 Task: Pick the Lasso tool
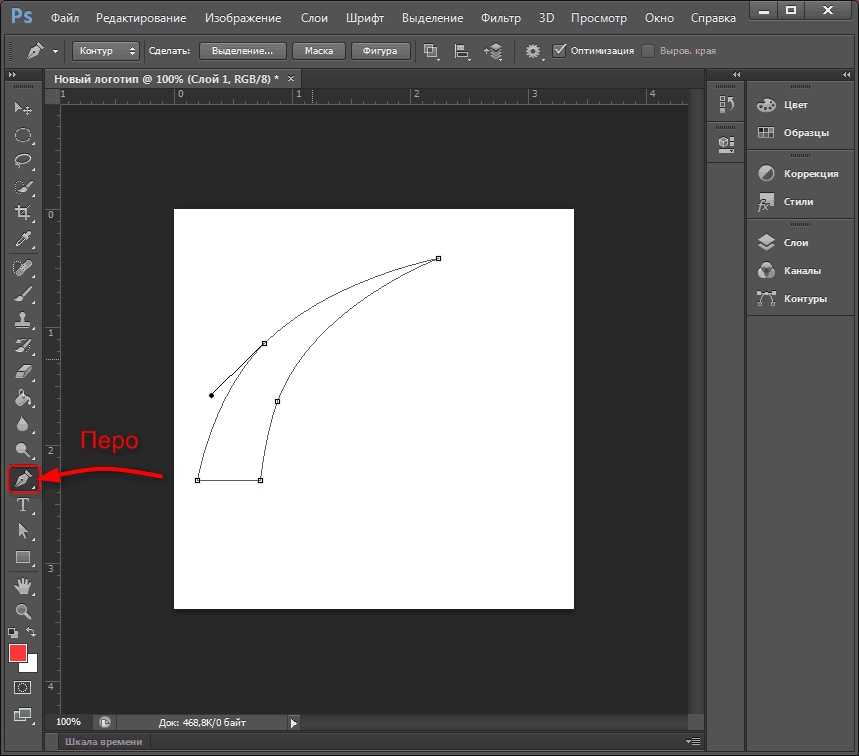[x=22, y=160]
